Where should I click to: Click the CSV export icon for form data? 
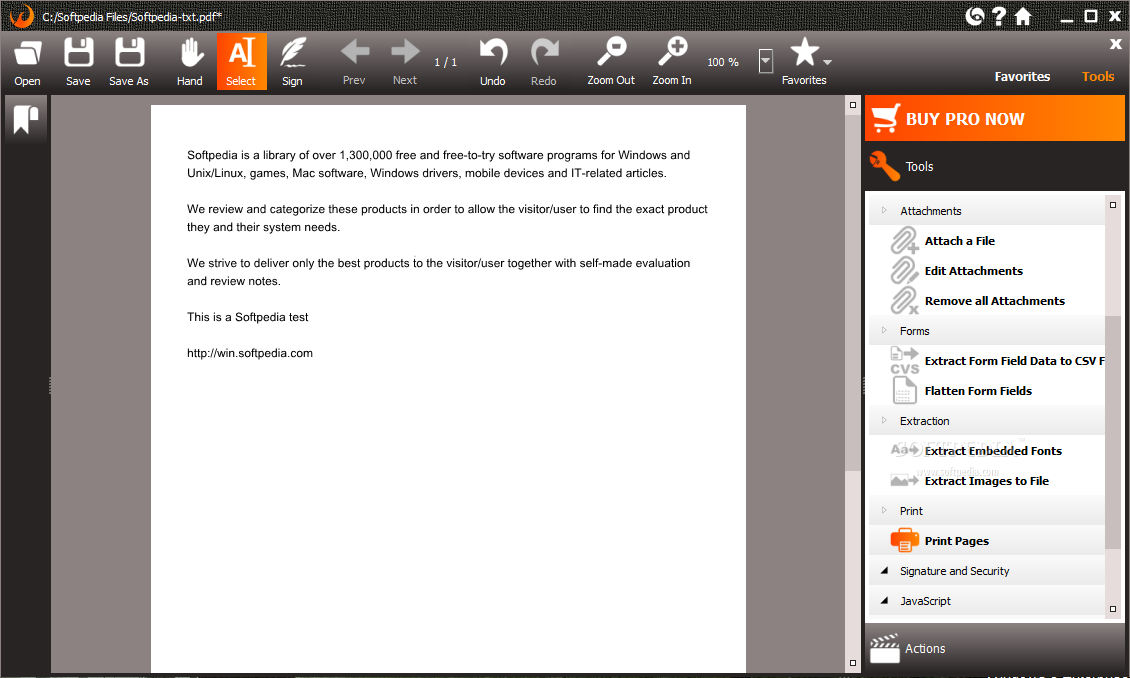coord(904,361)
